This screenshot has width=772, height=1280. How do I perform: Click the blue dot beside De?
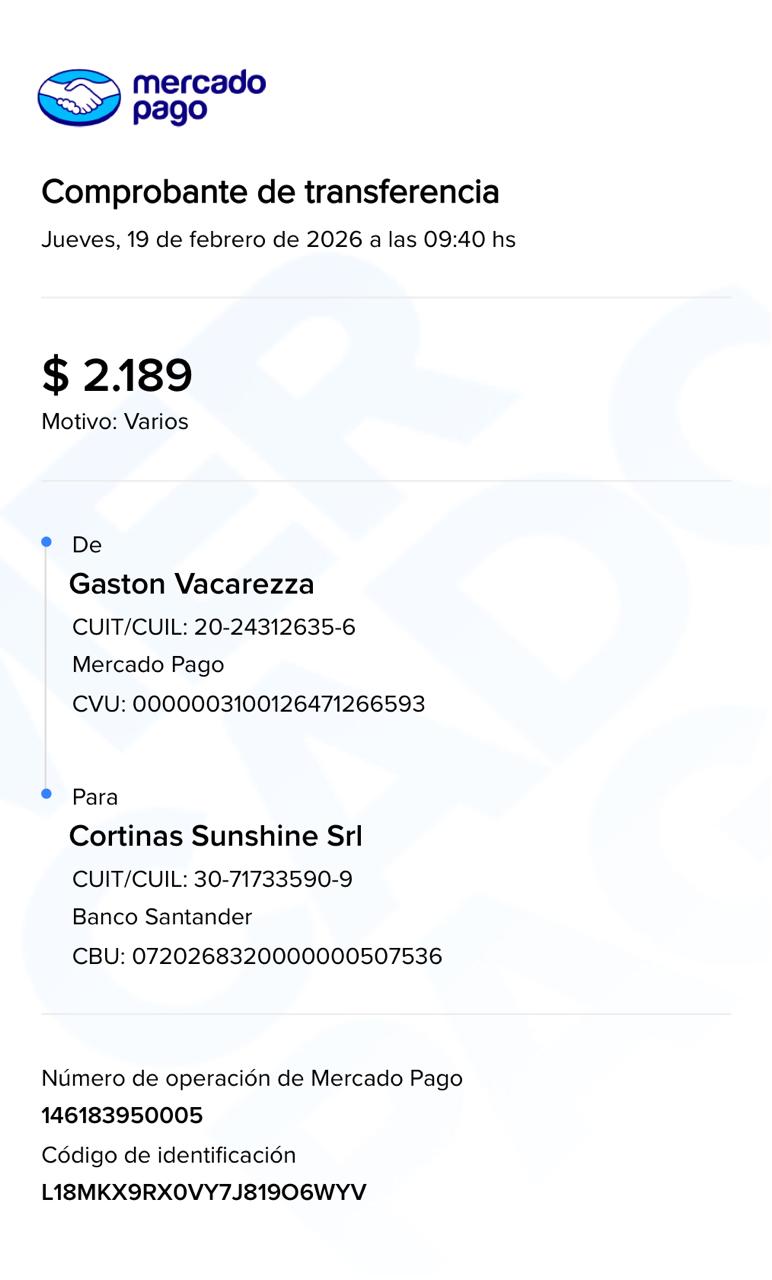[x=46, y=542]
